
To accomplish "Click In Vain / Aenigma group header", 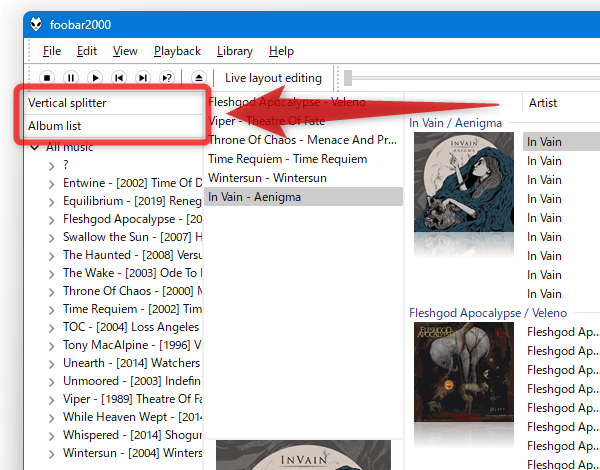I will pos(455,123).
